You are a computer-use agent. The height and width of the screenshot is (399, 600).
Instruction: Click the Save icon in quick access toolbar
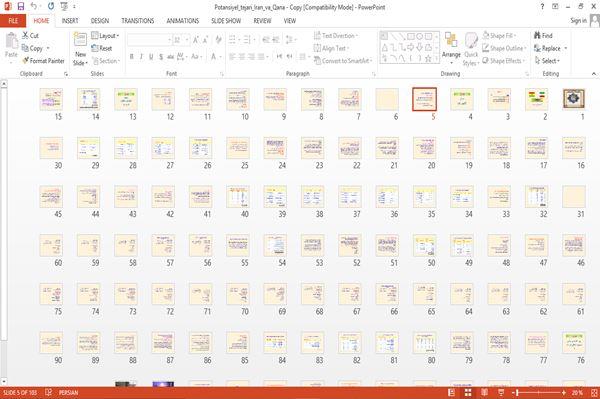21,7
